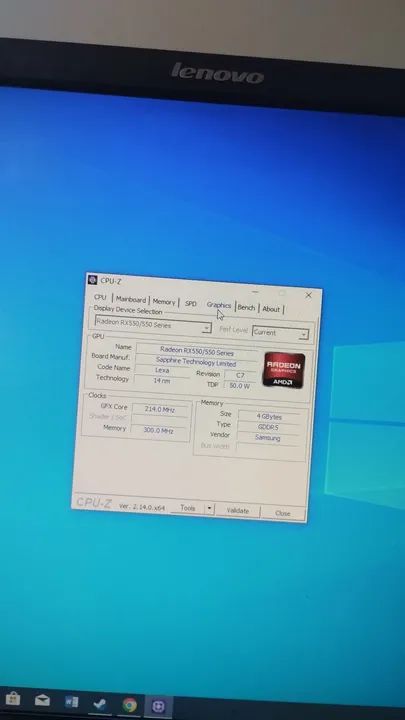Screen dimensions: 405x720
Task: Open the SPD tab
Action: click(x=191, y=304)
